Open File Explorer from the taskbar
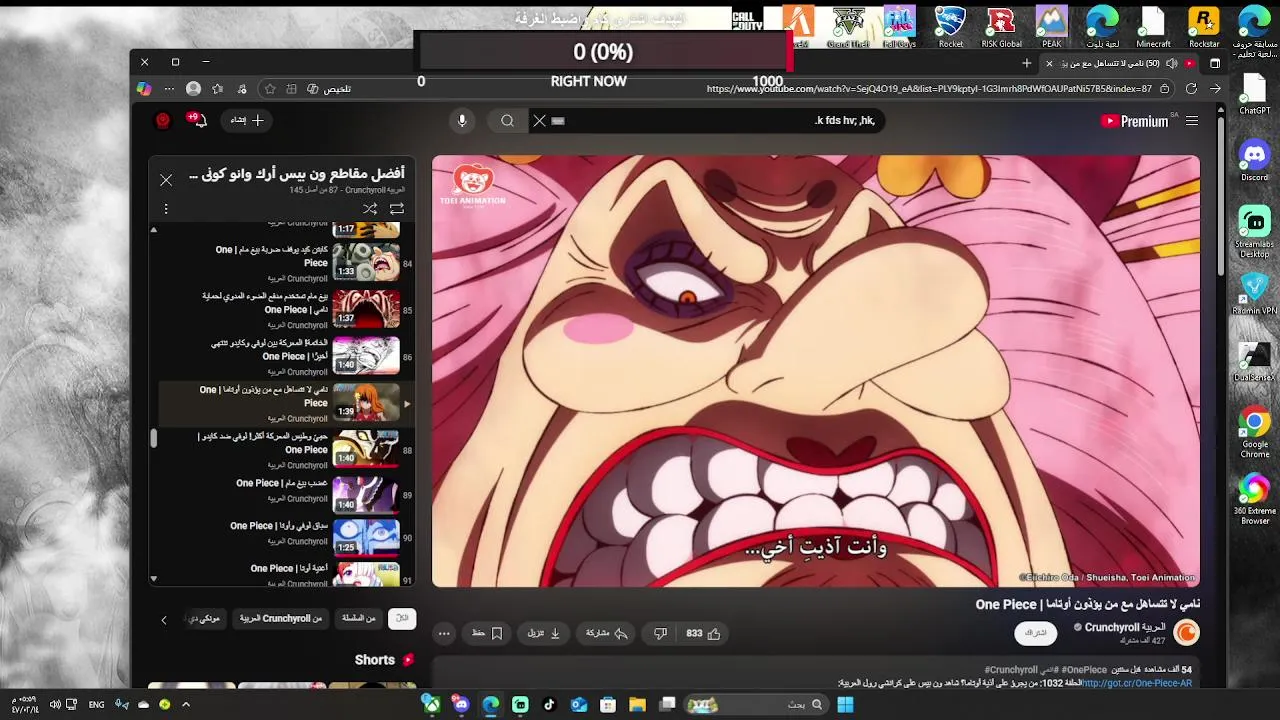The width and height of the screenshot is (1280, 720). click(637, 705)
